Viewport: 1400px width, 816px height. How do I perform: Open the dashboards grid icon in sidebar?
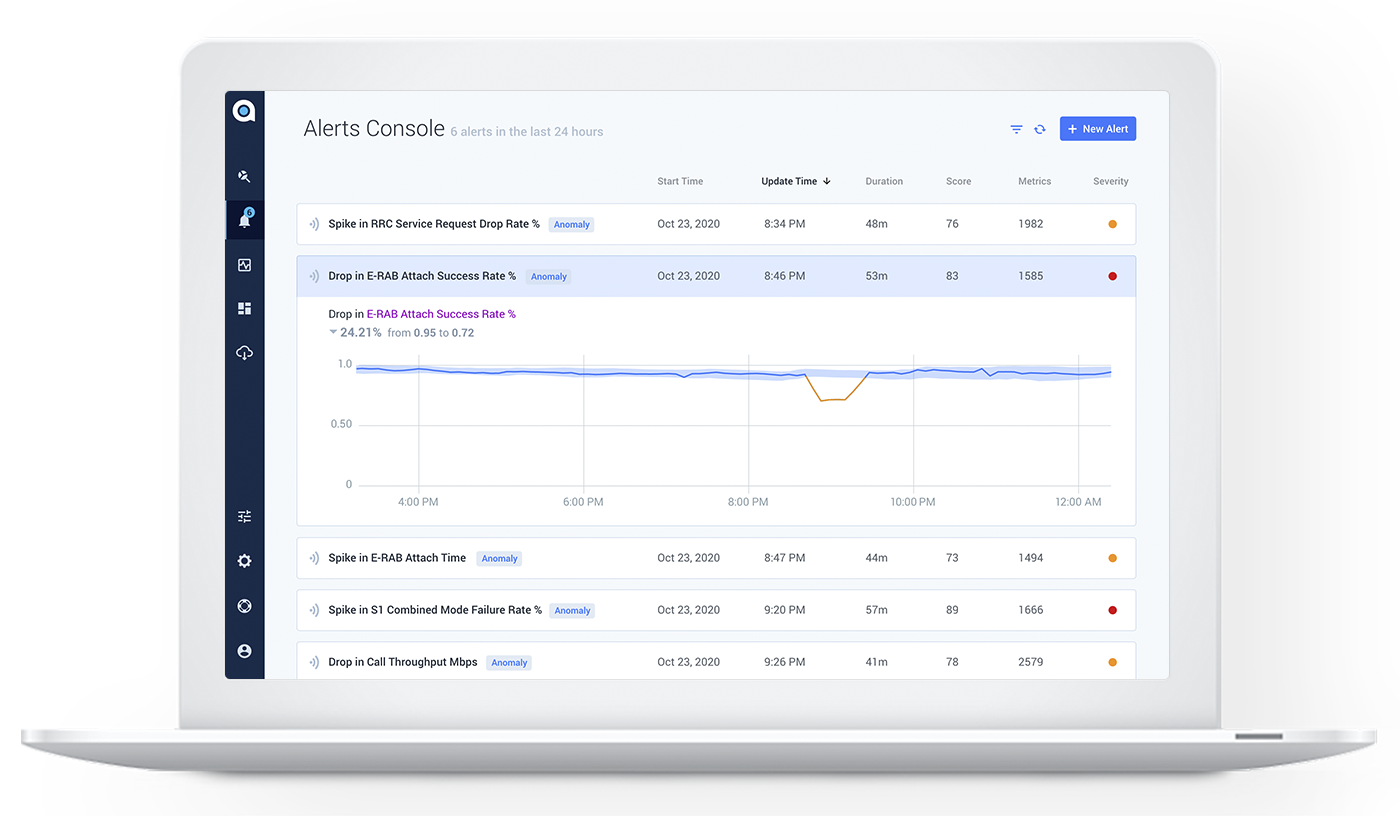coord(244,309)
